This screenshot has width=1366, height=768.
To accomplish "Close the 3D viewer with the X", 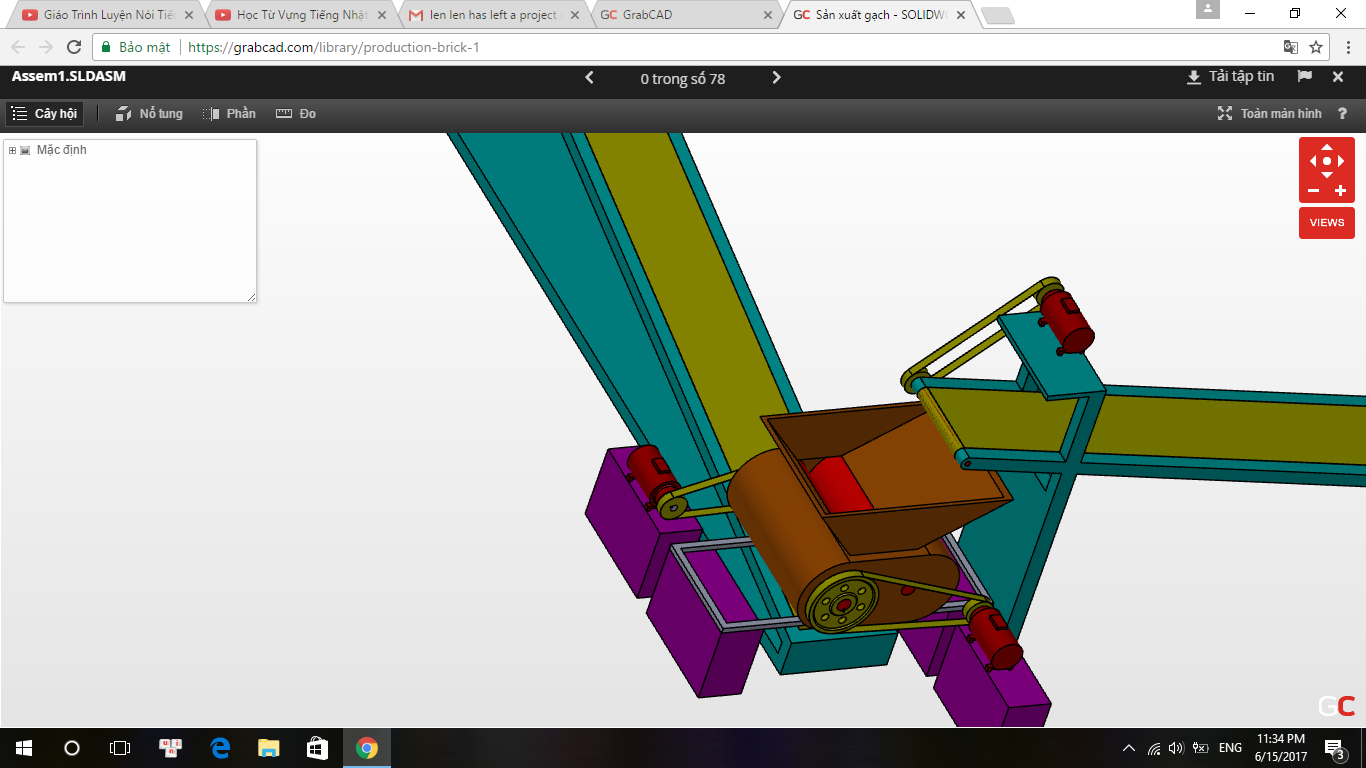I will (1338, 77).
